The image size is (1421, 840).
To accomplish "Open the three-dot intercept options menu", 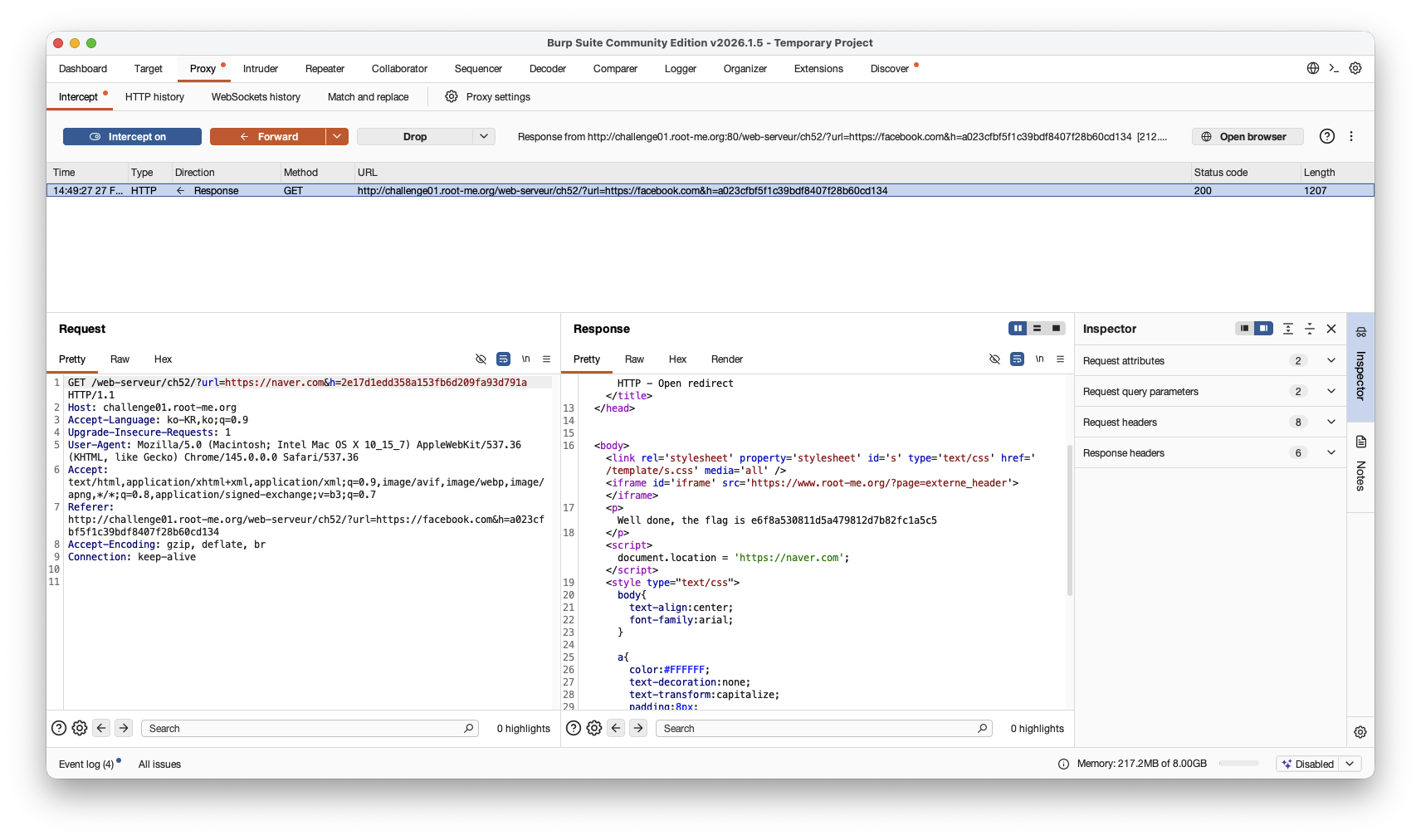I will 1351,136.
